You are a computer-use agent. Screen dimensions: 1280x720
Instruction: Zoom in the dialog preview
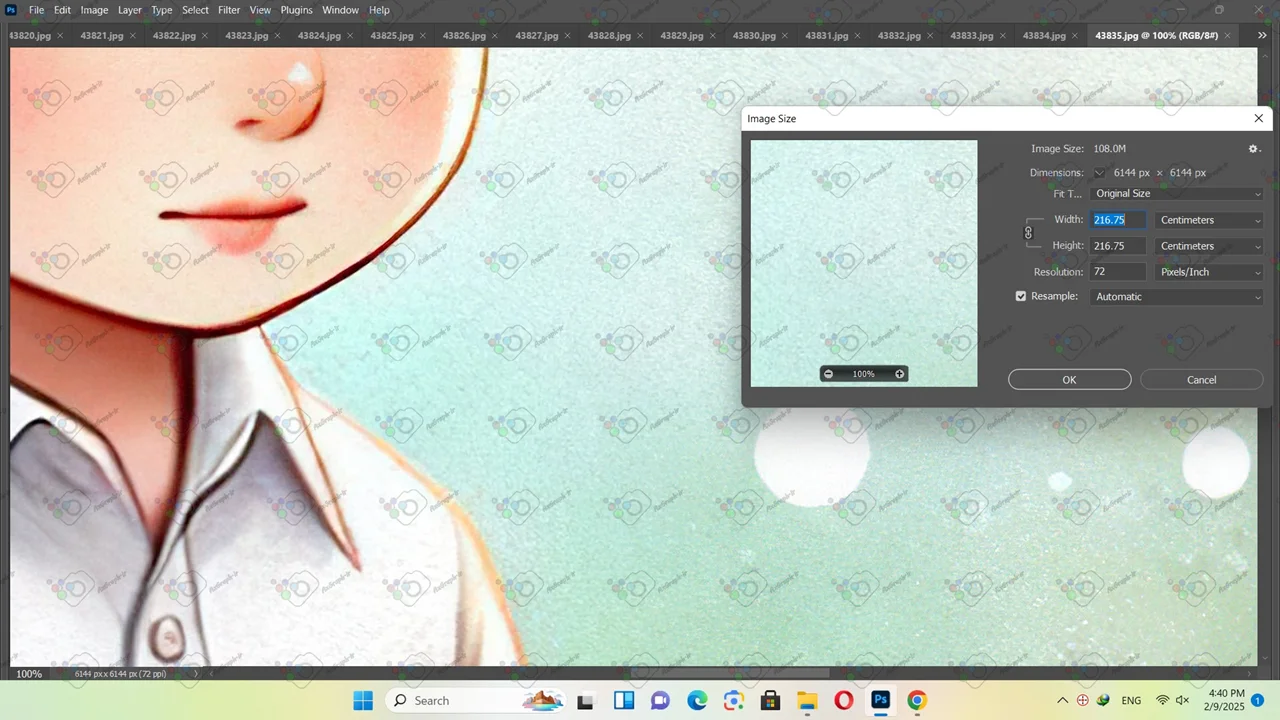tap(899, 374)
